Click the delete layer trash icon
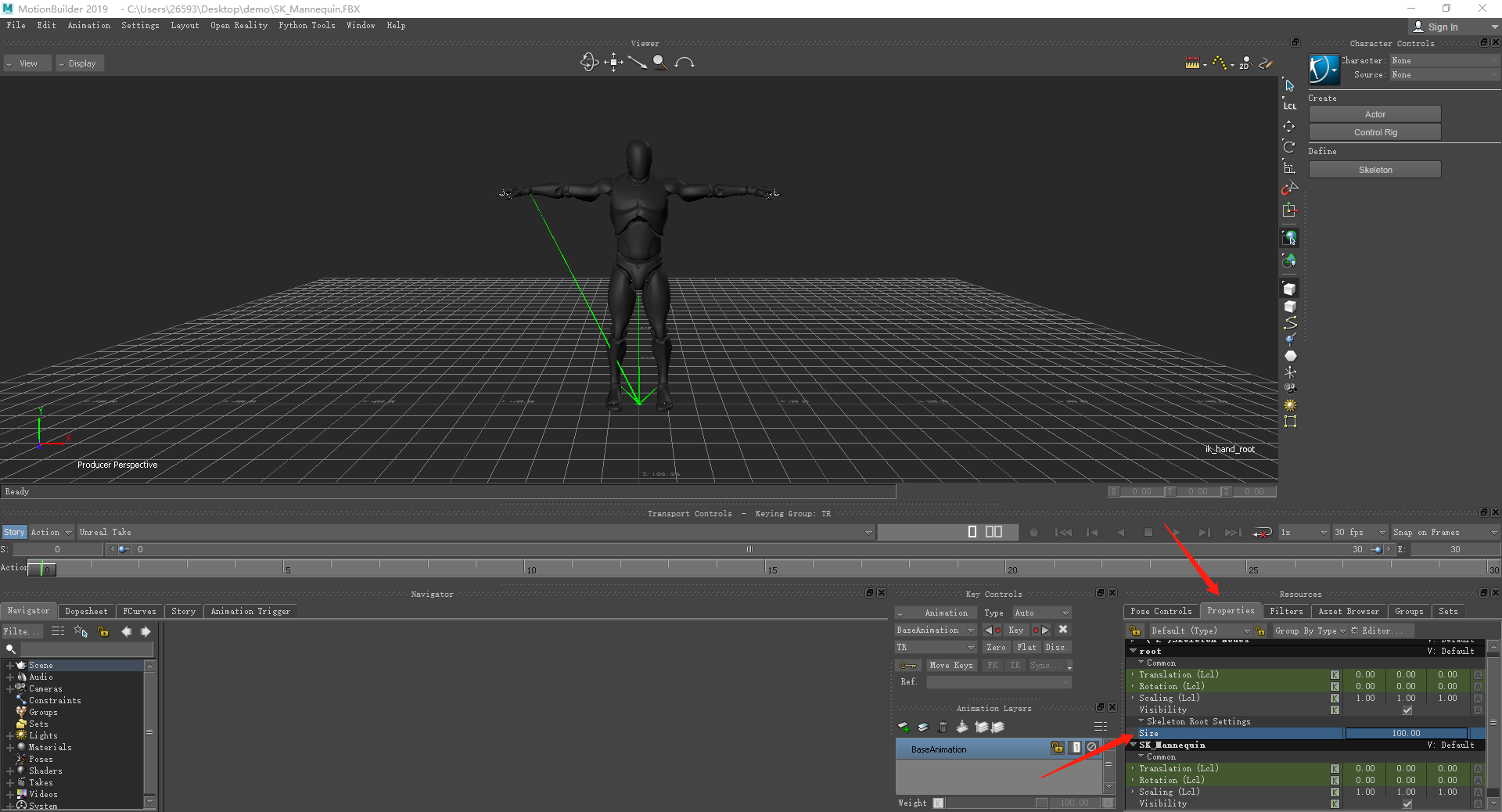This screenshot has width=1502, height=812. click(943, 727)
